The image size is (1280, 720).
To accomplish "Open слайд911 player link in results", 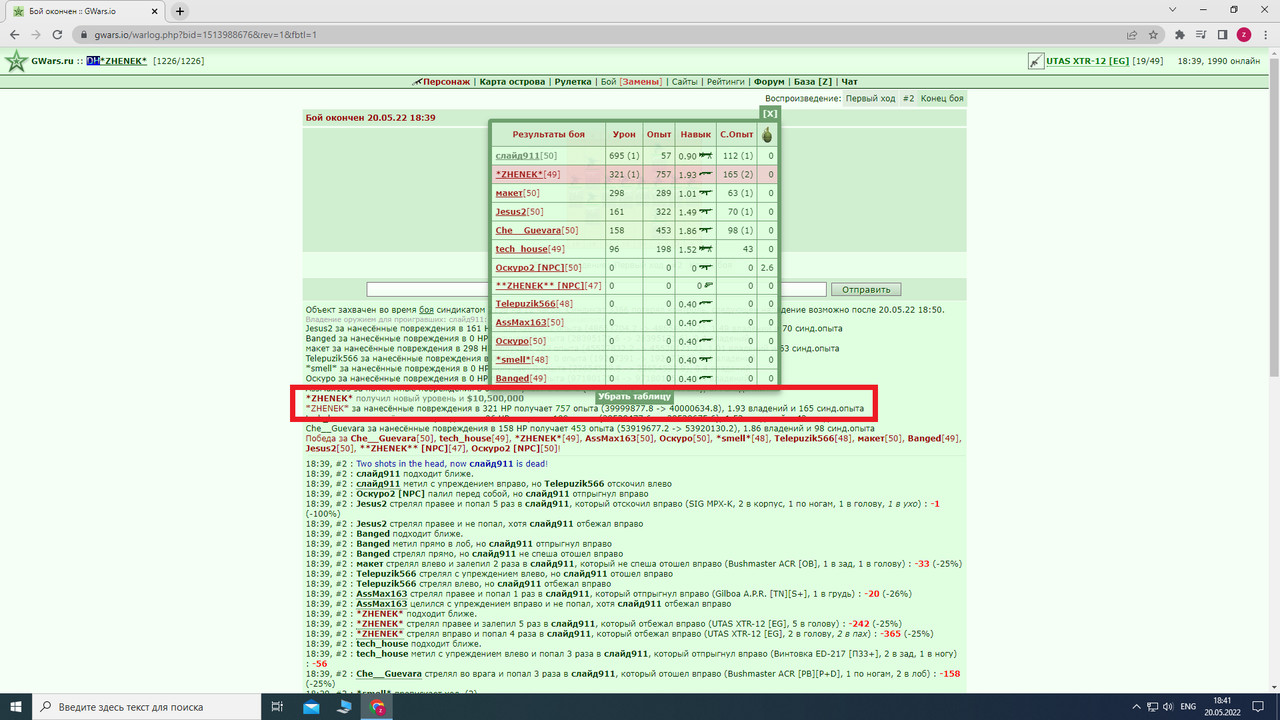I will (x=517, y=155).
